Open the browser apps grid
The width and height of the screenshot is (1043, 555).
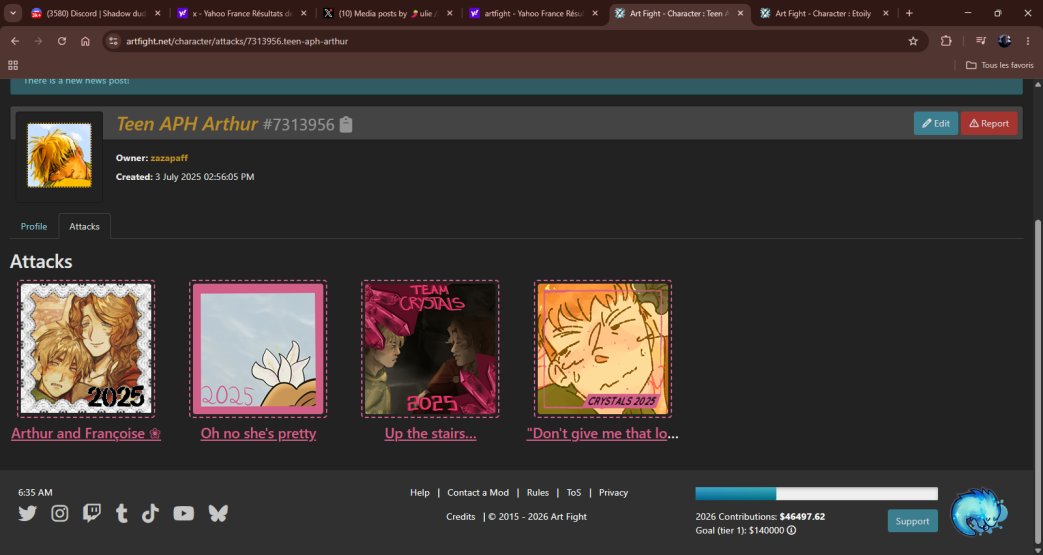(x=13, y=65)
